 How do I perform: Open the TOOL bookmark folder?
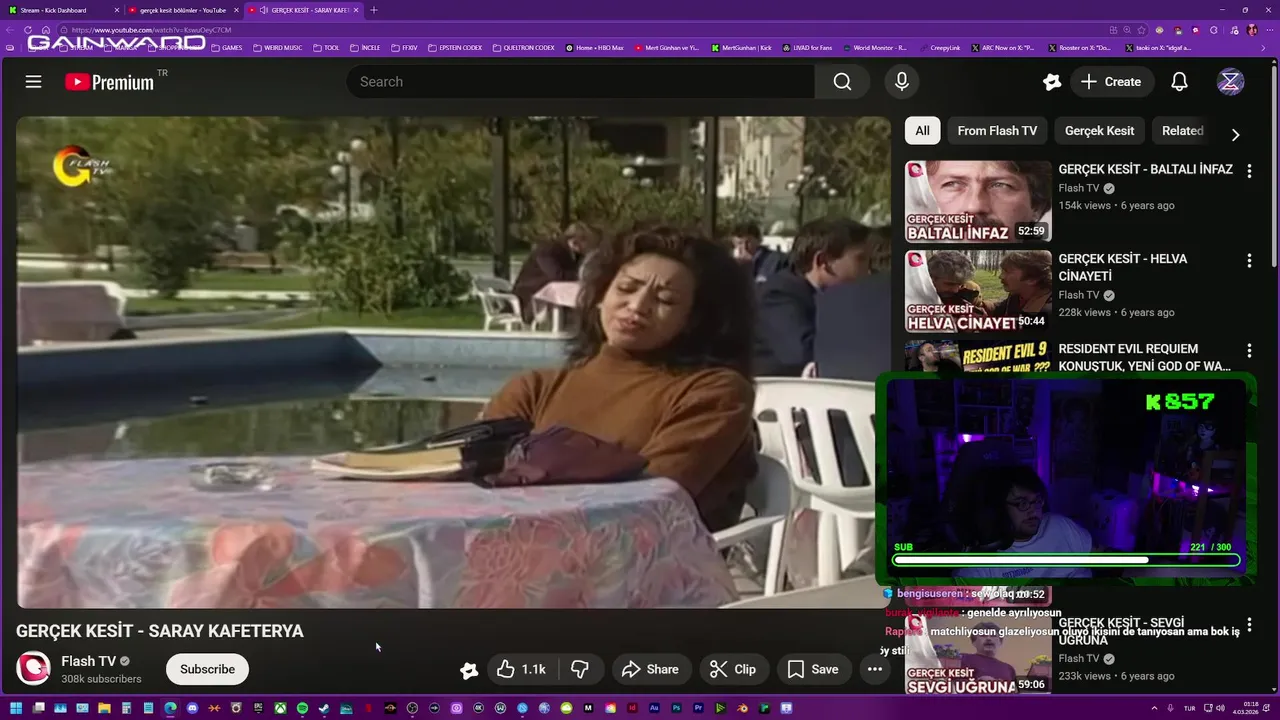pos(326,47)
